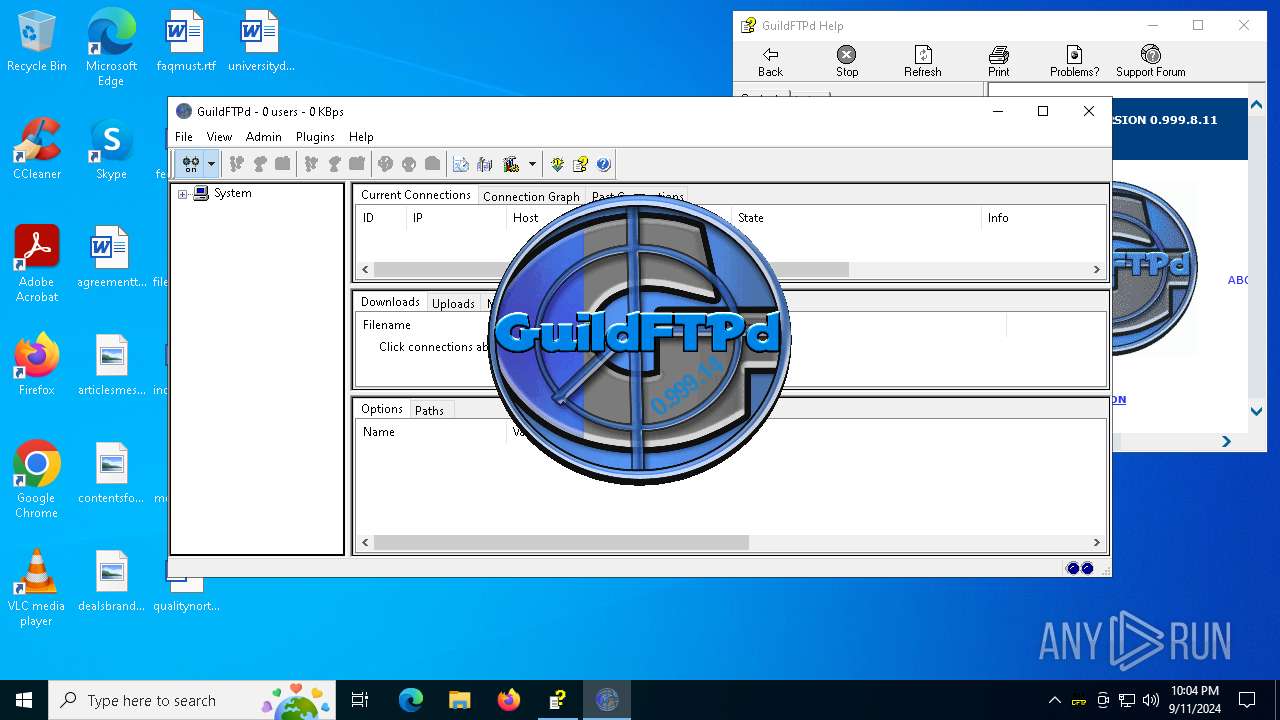Click the Options list horizontal scrollbar thumb
The width and height of the screenshot is (1280, 720).
coord(561,542)
